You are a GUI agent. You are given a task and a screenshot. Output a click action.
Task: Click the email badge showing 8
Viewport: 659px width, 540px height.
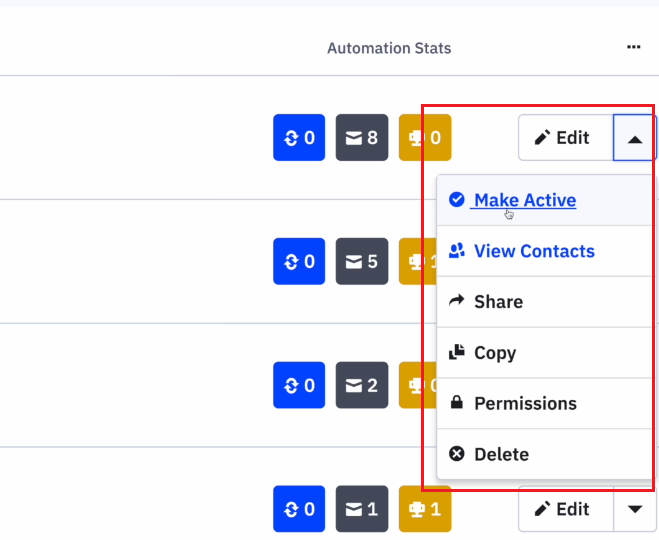coord(361,138)
